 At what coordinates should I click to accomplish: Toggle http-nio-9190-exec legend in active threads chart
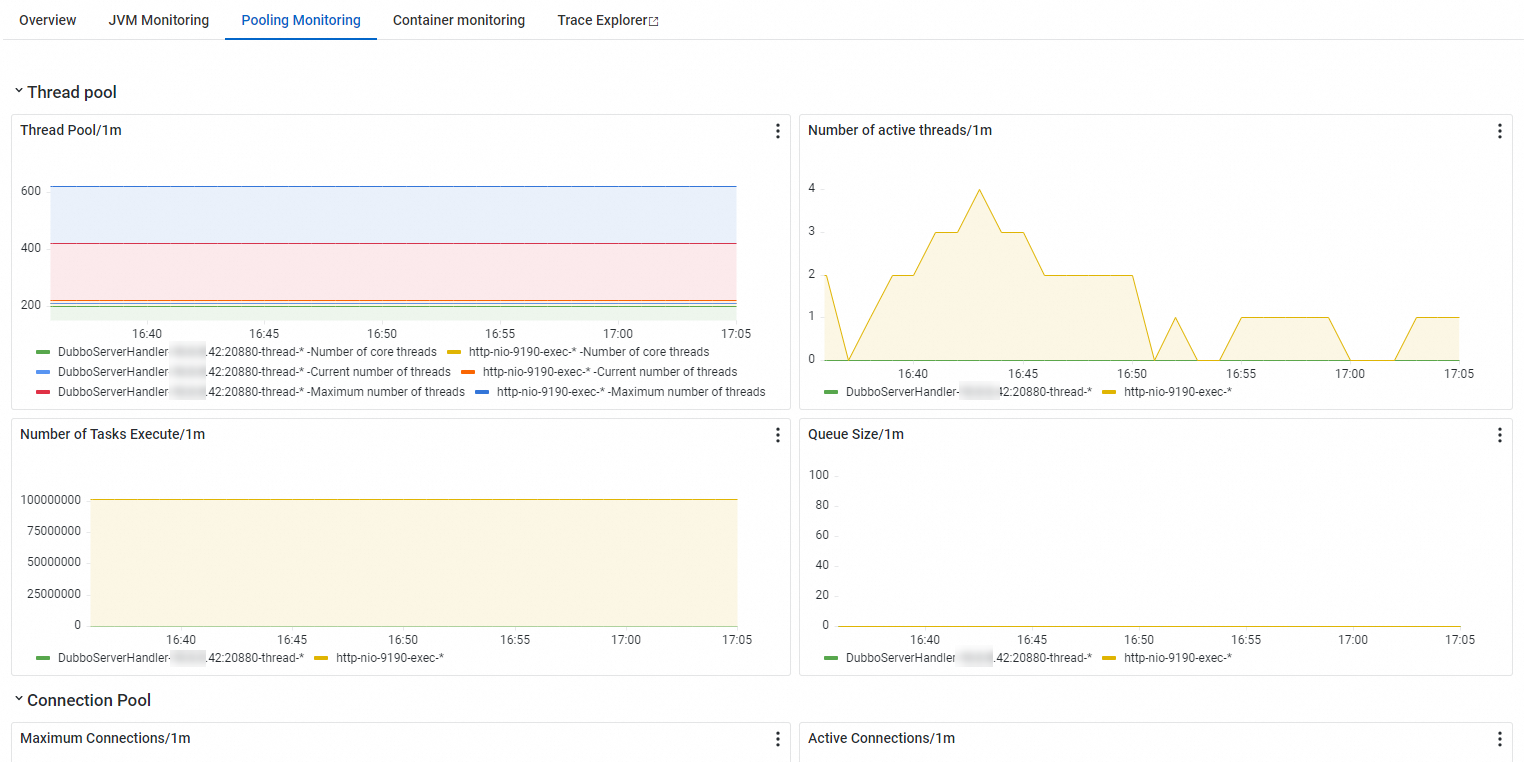point(1167,391)
